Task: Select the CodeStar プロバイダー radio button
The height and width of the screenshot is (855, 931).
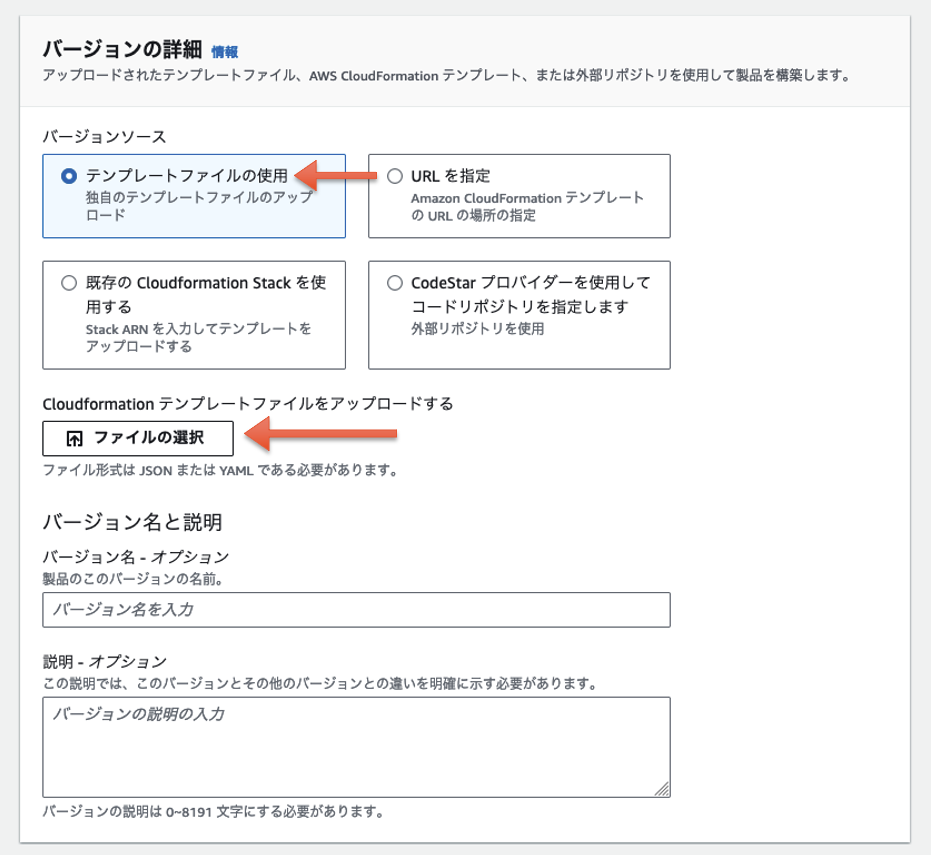Action: point(394,281)
